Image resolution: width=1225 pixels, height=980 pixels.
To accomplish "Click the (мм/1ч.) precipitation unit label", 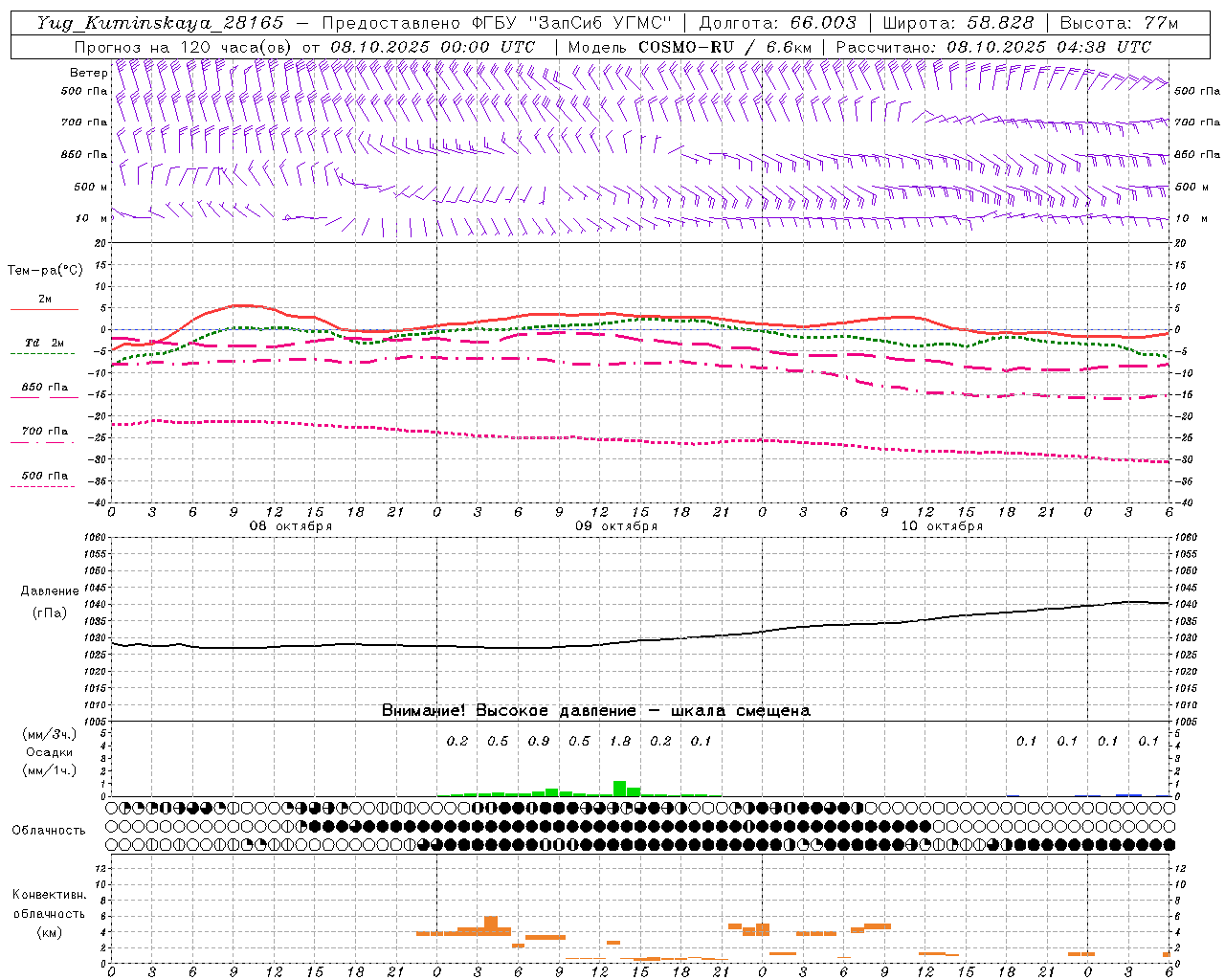I will click(49, 770).
